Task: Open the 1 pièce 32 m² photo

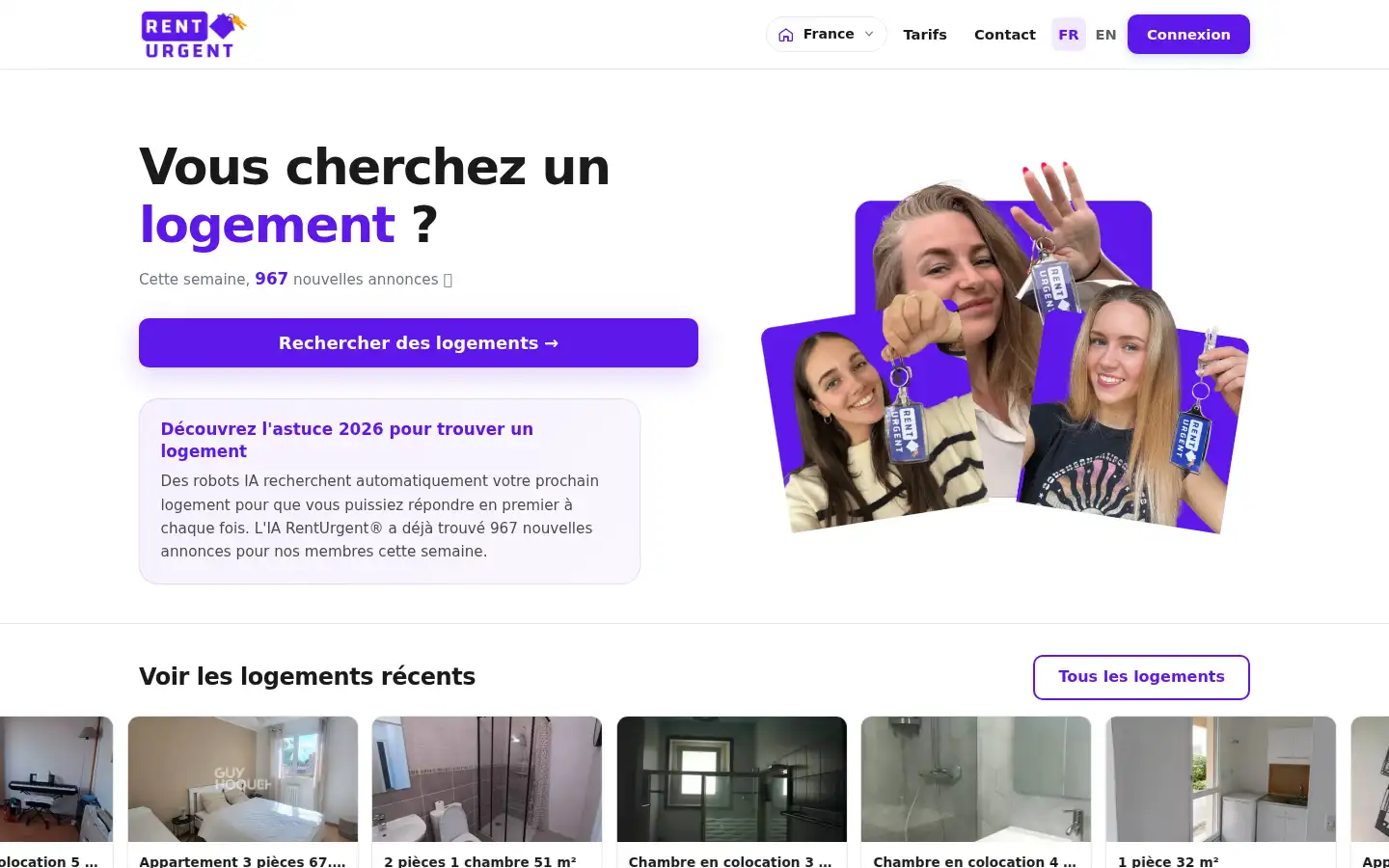Action: click(1221, 779)
